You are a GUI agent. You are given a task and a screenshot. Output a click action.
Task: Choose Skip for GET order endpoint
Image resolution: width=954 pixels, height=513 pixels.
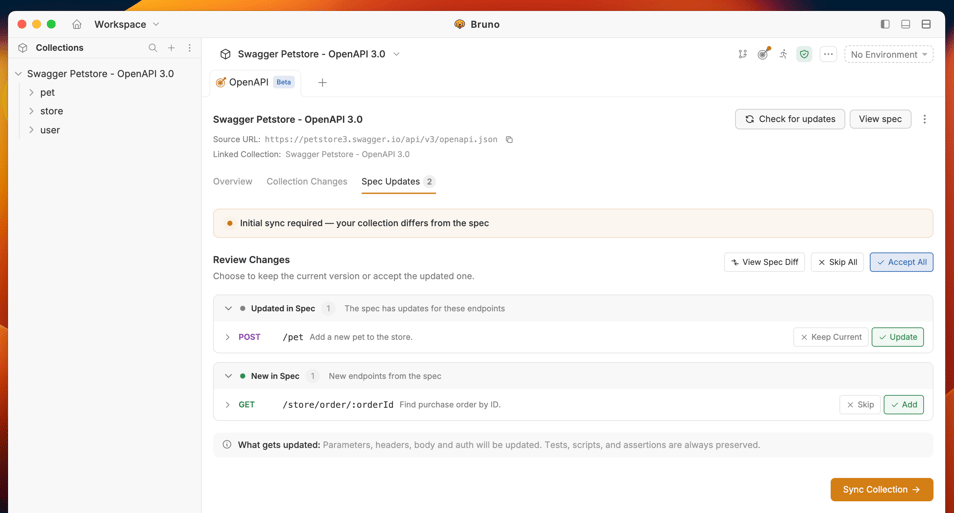click(x=860, y=405)
